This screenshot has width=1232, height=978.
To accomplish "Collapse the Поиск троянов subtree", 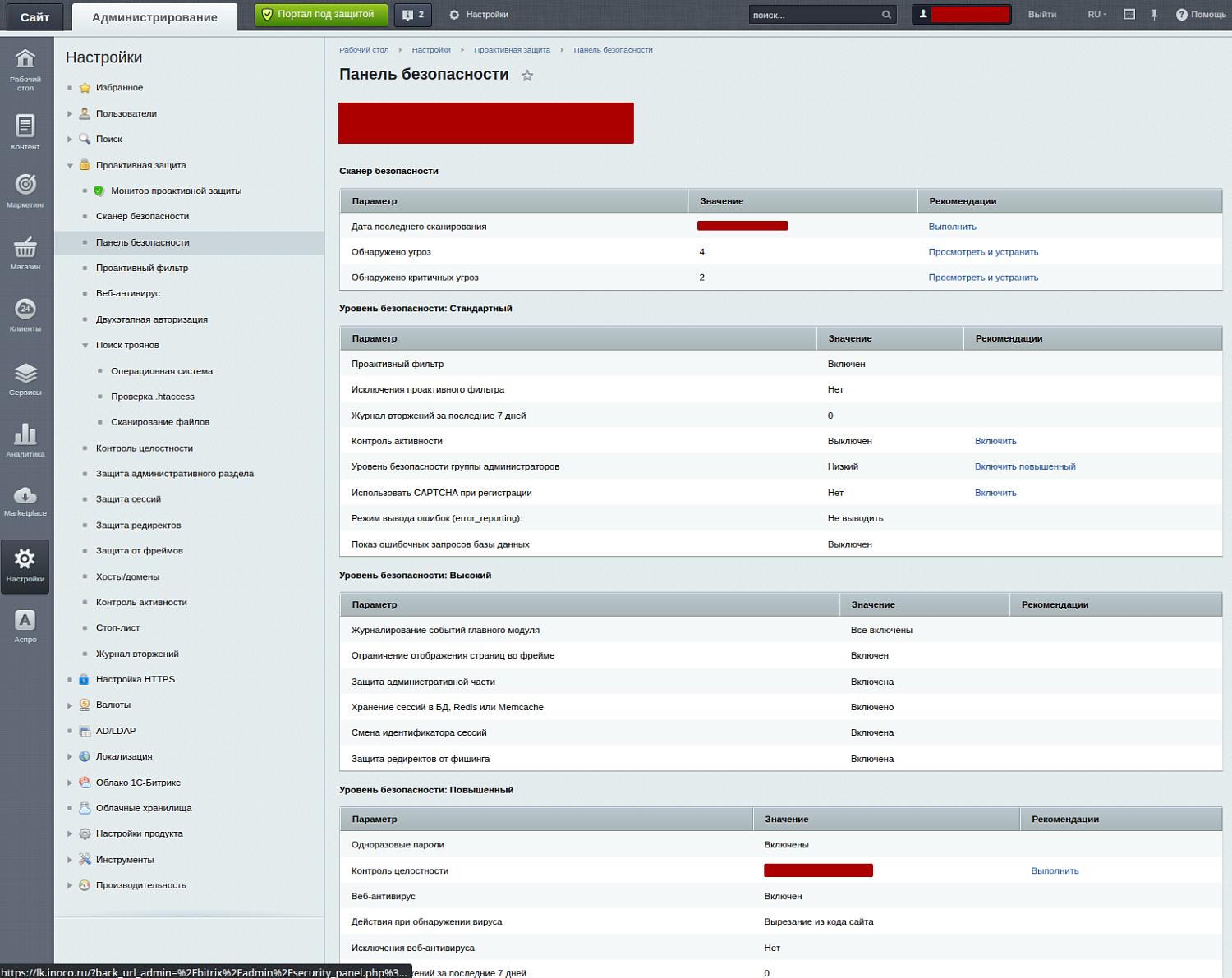I will [85, 346].
